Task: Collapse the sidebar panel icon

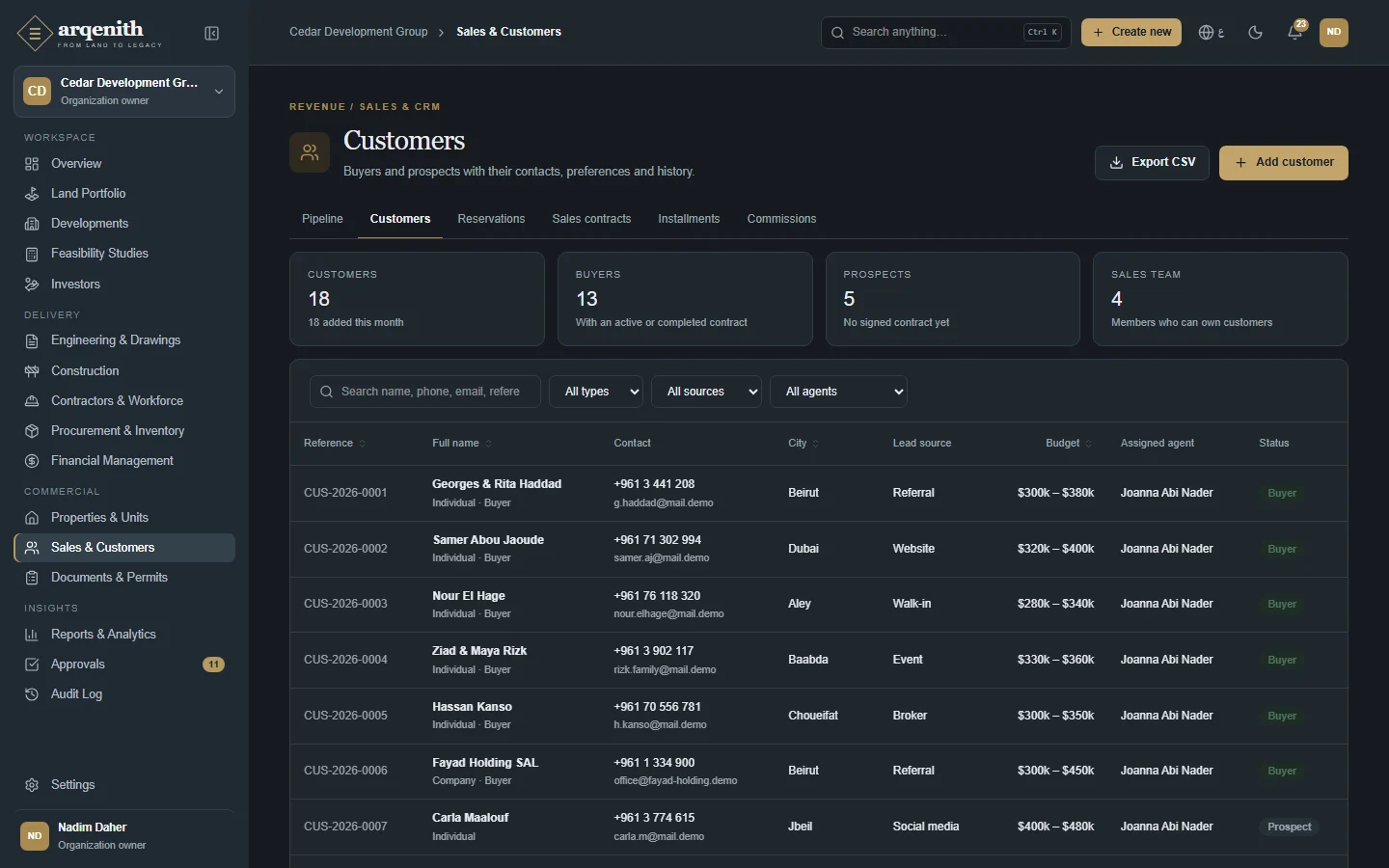Action: [212, 34]
